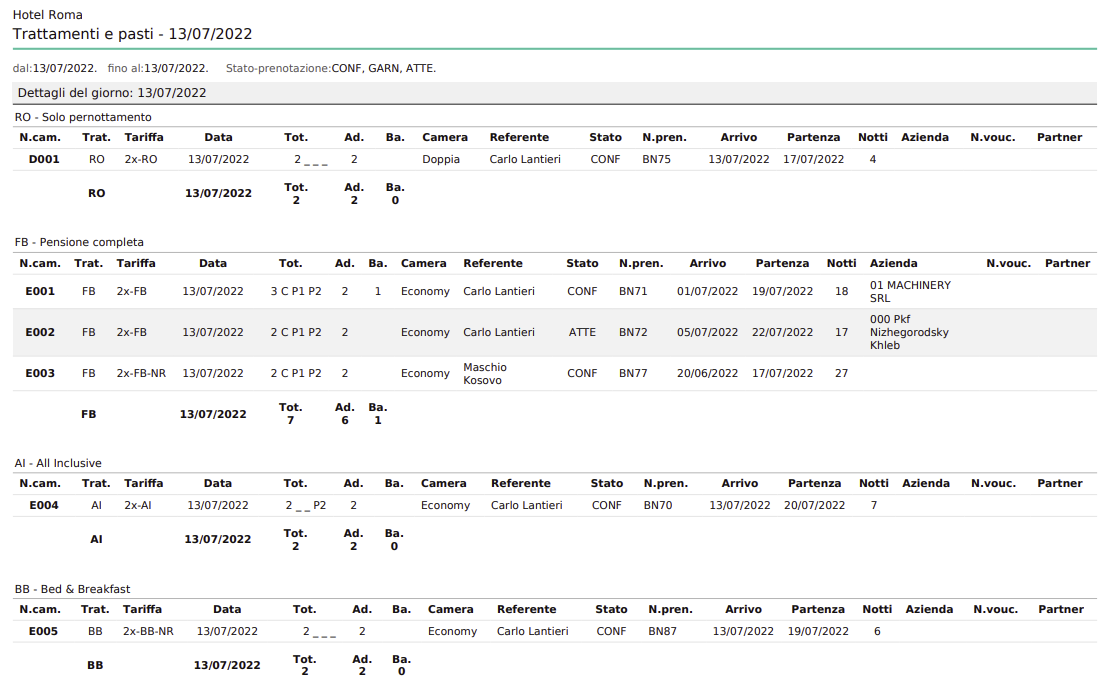
Task: Select room number E003
Action: 40,374
